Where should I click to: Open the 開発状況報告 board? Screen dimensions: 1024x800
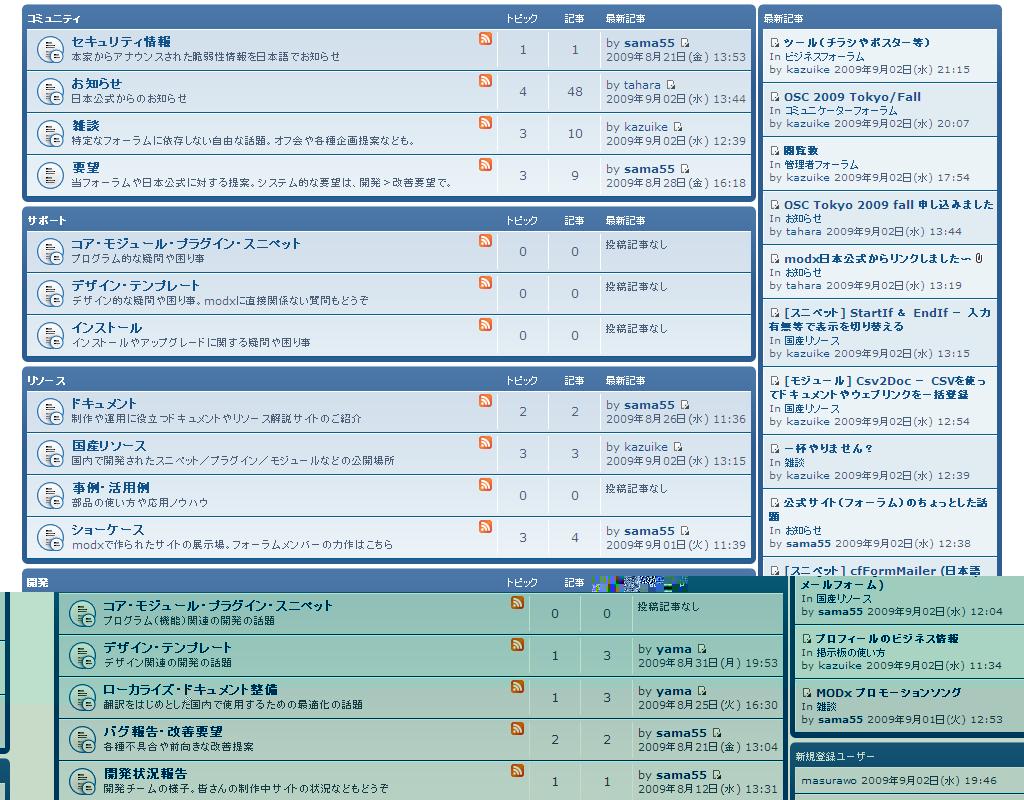(145, 774)
